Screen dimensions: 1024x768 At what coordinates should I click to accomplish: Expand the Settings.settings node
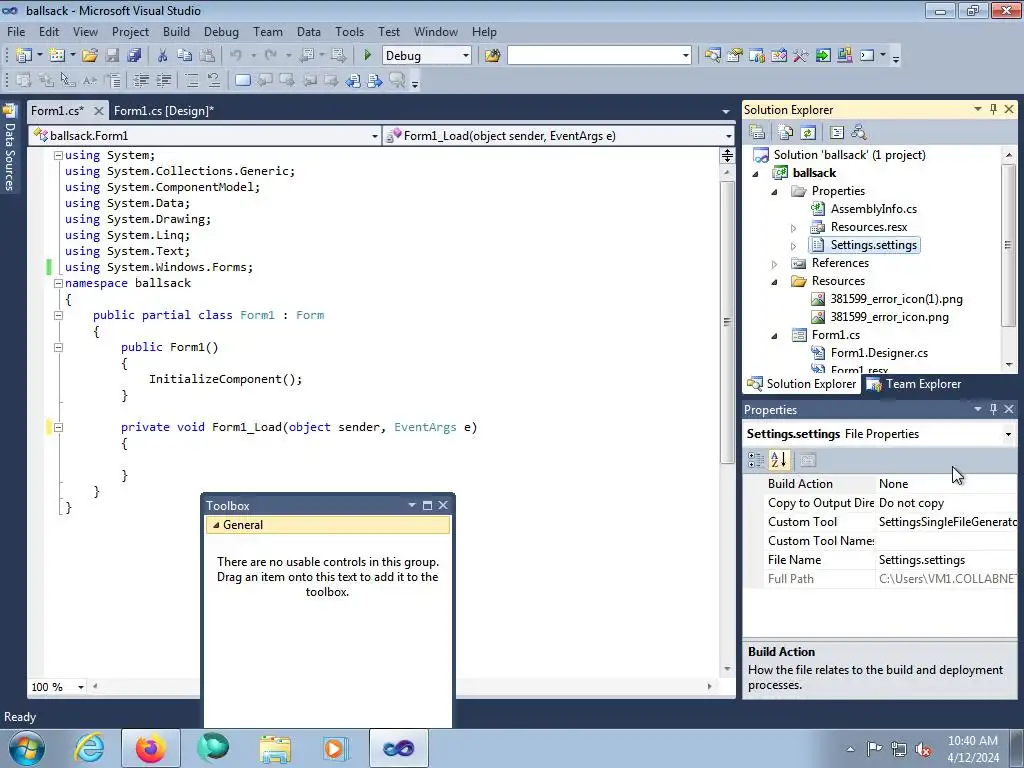coord(793,246)
